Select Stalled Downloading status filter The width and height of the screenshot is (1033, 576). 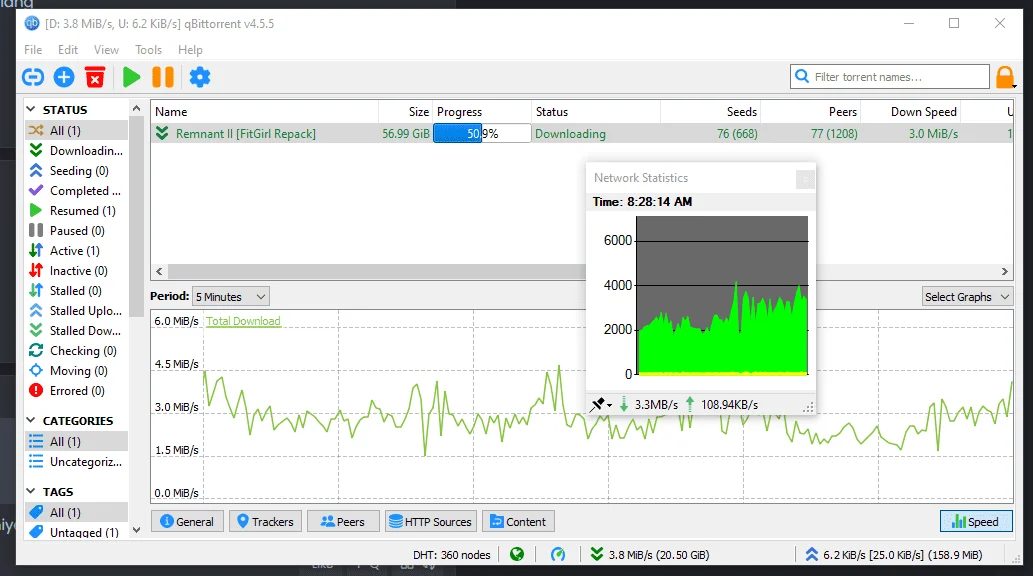(76, 331)
